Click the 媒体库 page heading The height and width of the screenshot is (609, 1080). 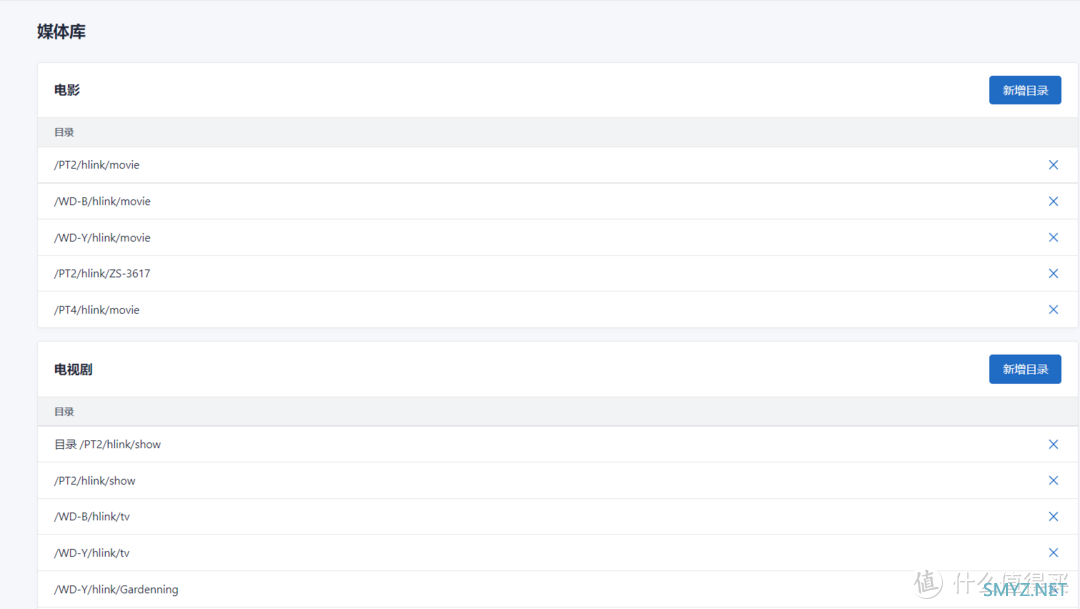click(61, 32)
